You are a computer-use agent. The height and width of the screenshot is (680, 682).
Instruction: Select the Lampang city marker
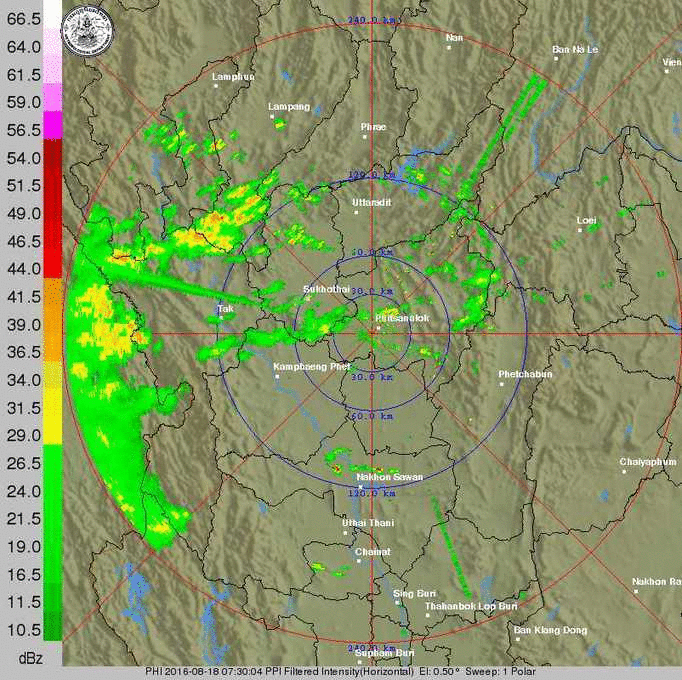click(x=273, y=116)
